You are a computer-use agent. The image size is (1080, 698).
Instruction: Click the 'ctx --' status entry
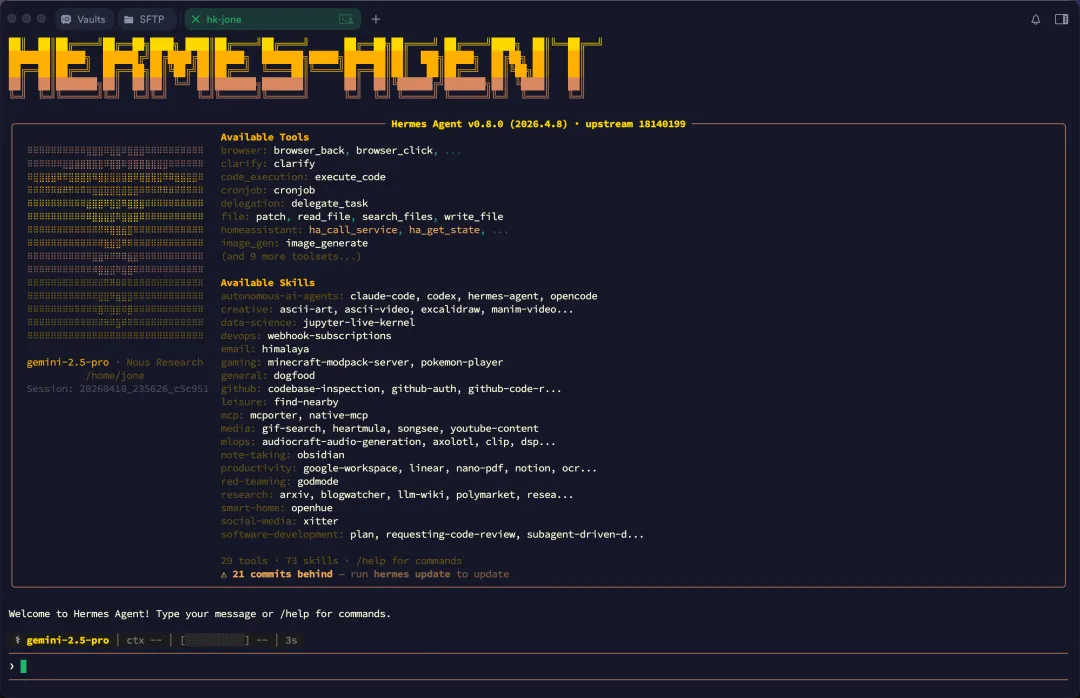coord(144,640)
